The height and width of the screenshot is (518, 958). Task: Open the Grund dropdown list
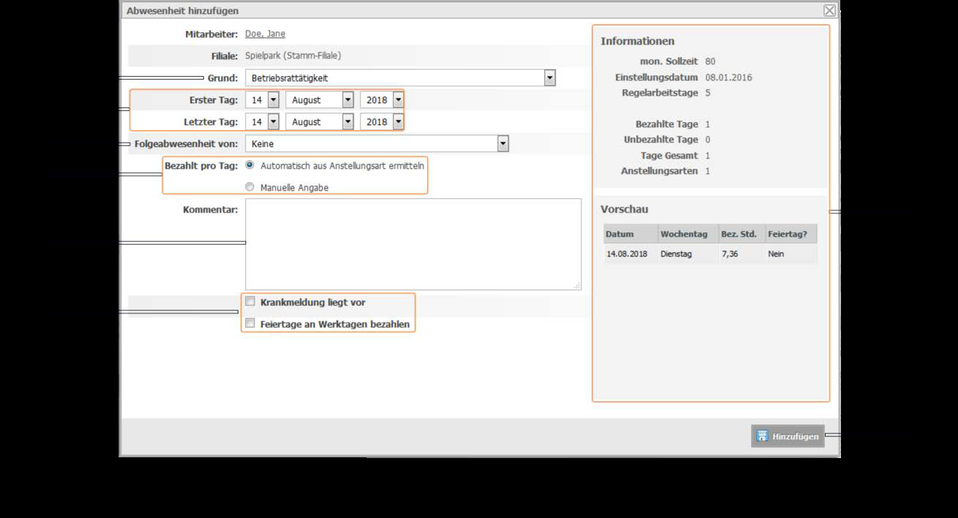pos(549,78)
